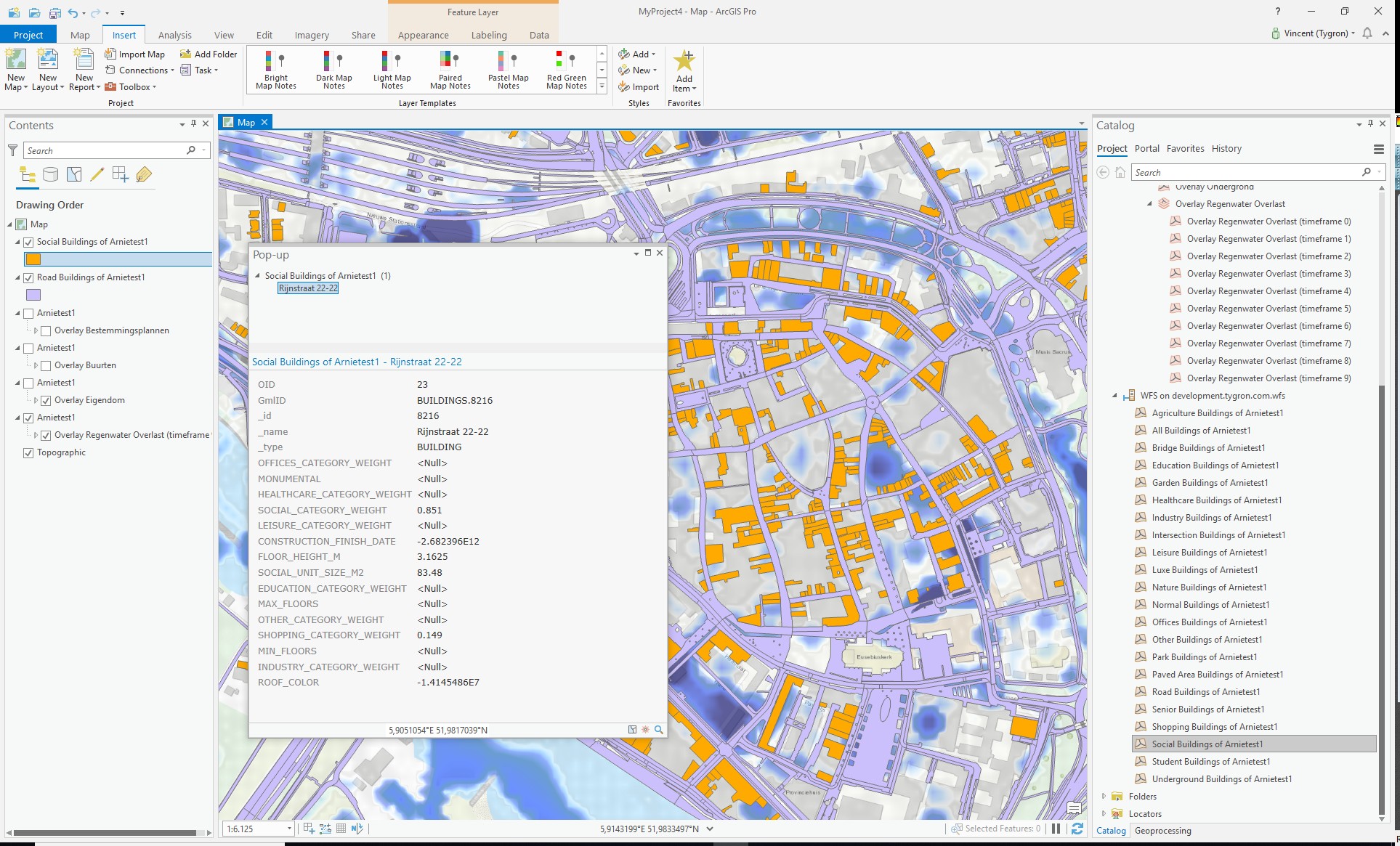Viewport: 1400px width, 846px height.
Task: Select Bright Map Notes layer template
Action: pos(276,70)
